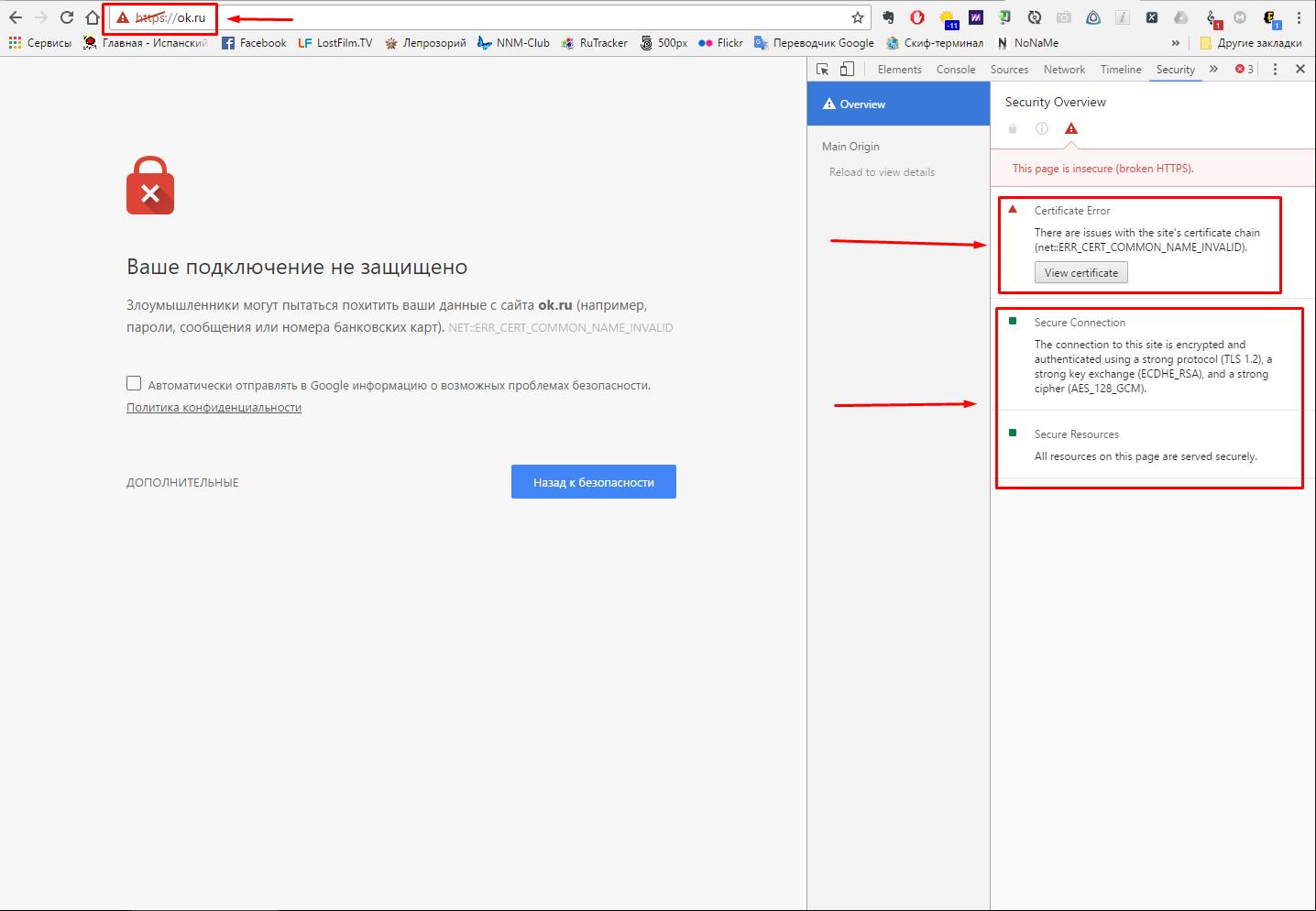Open the Лепрозорий bookmark

pos(425,43)
